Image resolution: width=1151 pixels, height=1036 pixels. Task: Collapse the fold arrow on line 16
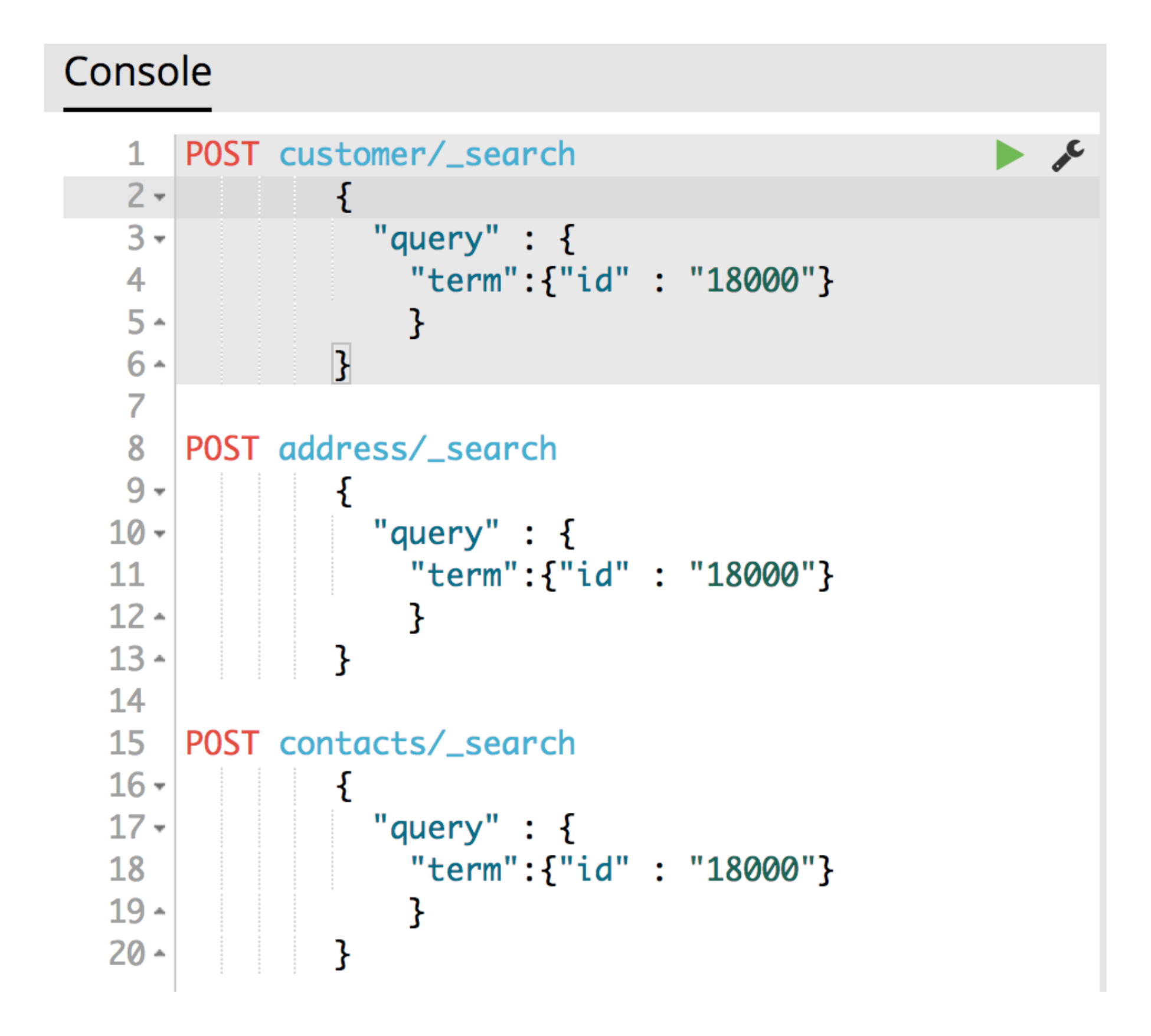click(159, 786)
